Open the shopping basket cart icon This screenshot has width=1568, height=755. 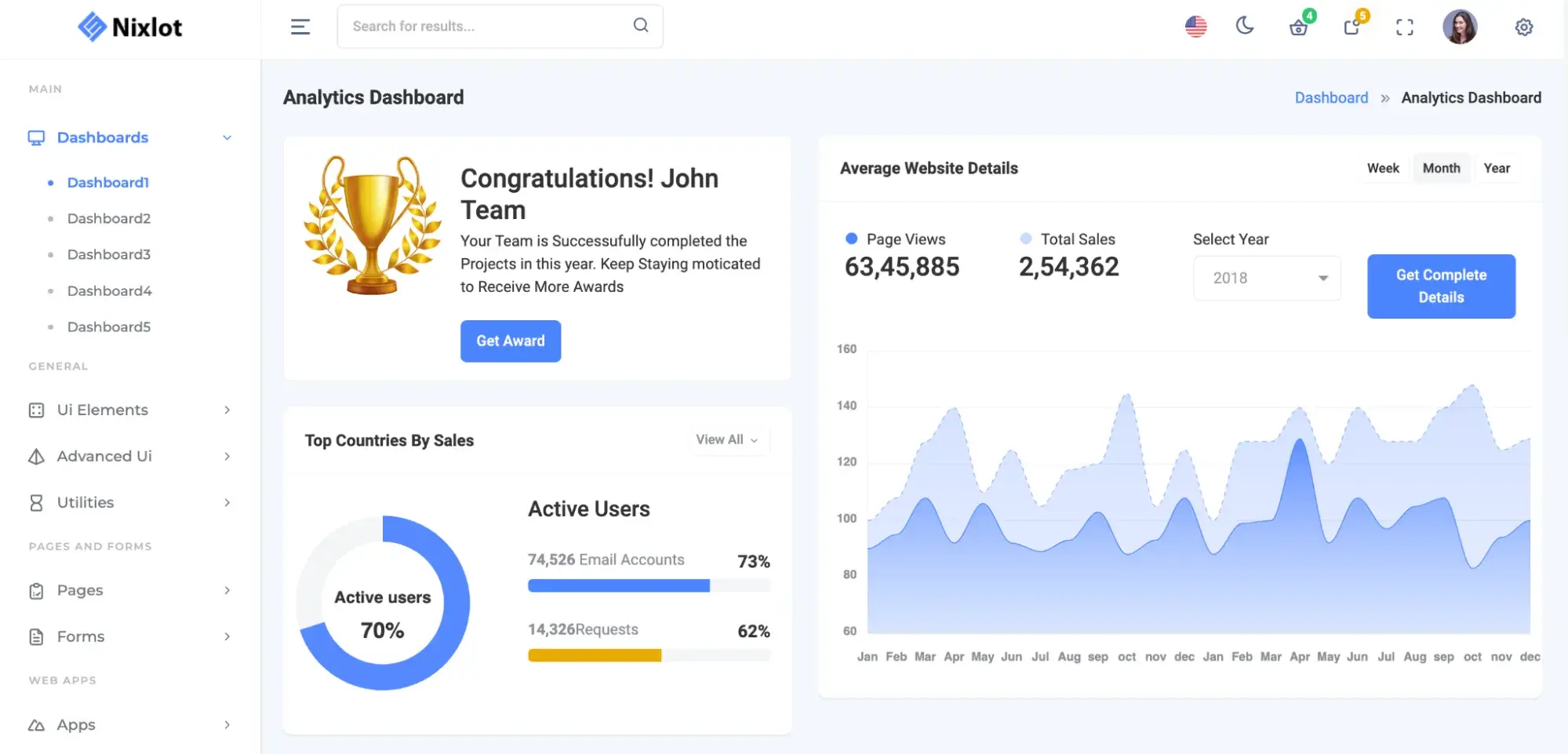coord(1298,27)
